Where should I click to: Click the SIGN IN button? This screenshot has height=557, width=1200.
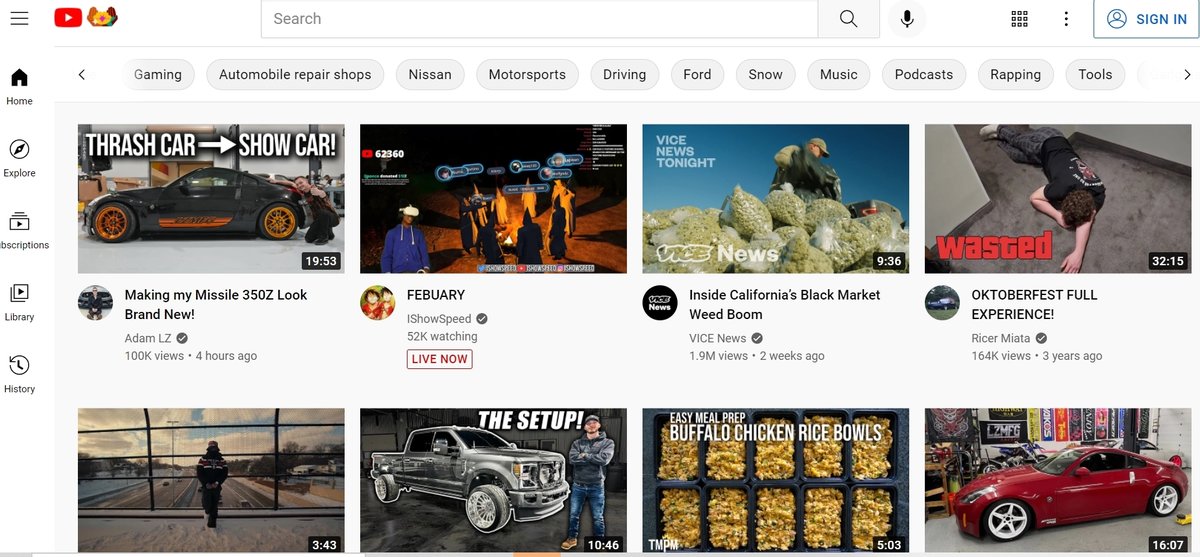[x=1146, y=19]
